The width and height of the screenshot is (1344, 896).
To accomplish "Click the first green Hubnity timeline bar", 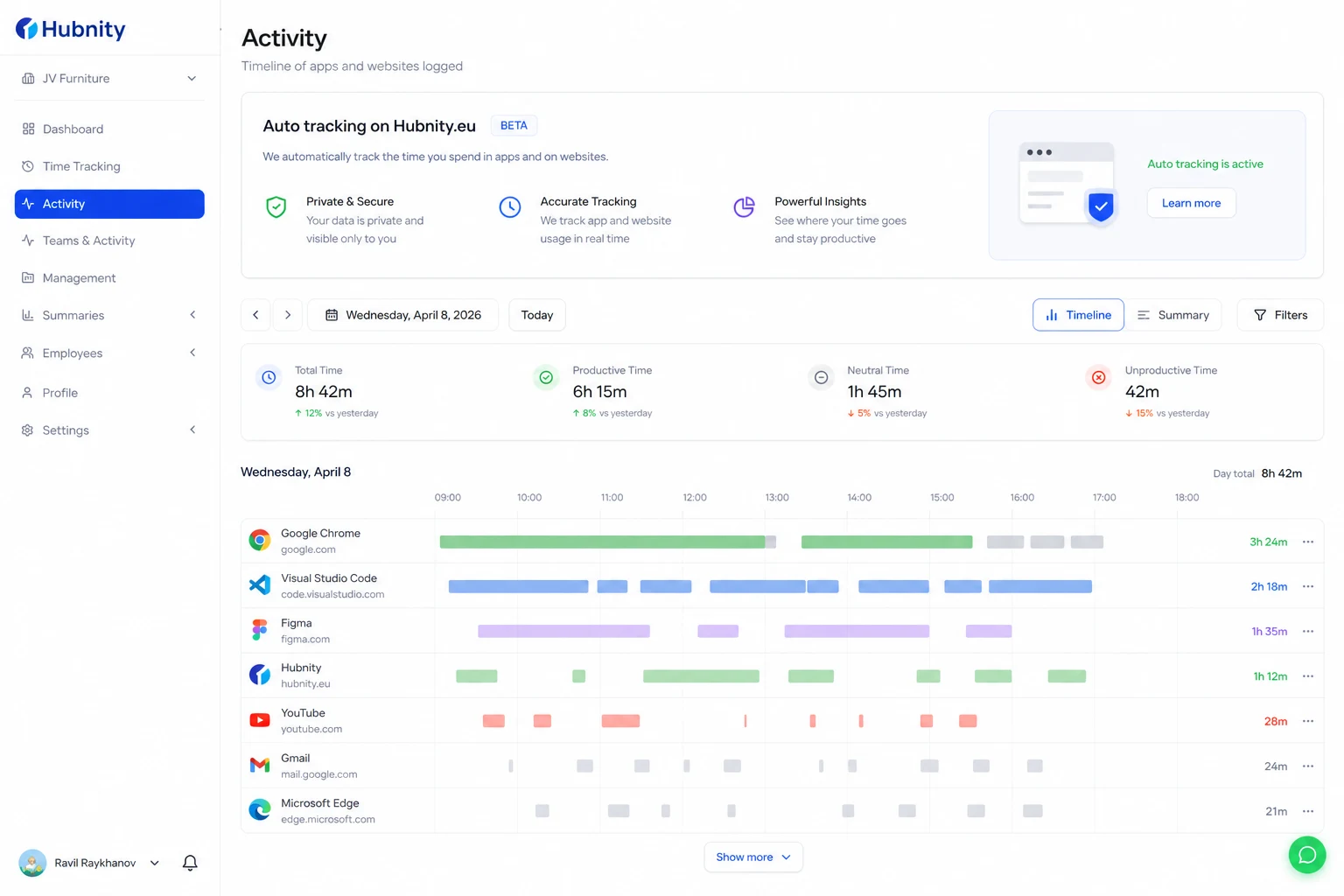I will (477, 675).
